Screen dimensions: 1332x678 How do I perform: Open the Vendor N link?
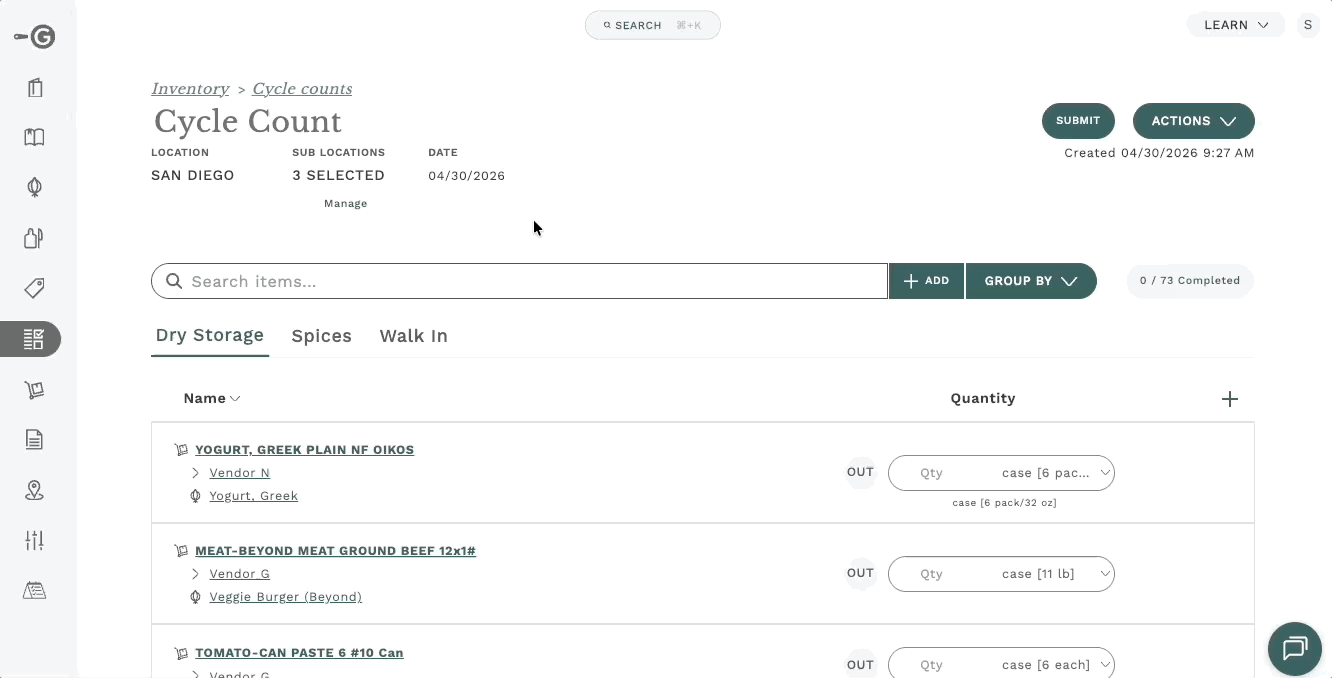point(239,473)
